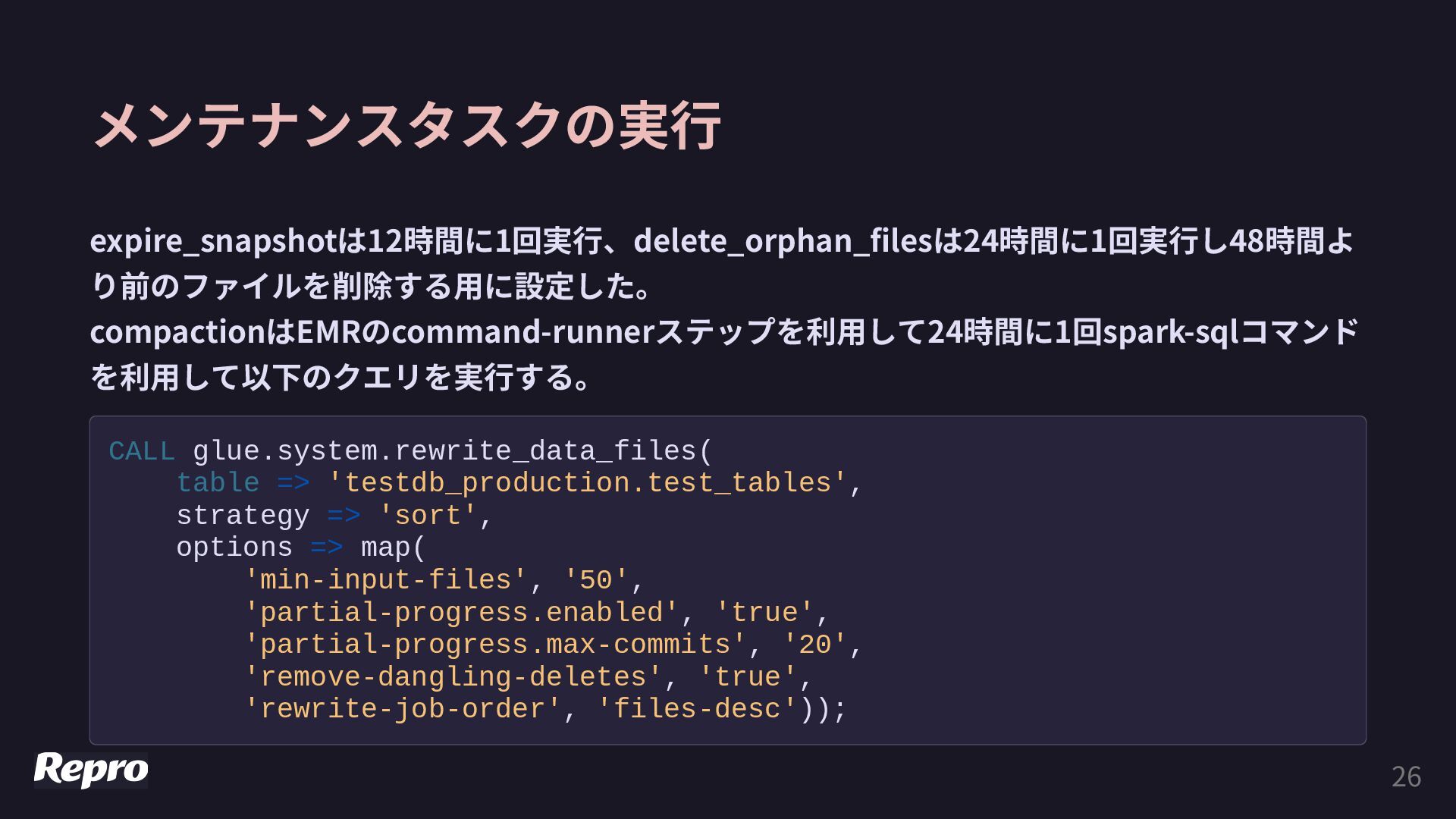Click the slide number 26
Image resolution: width=1456 pixels, height=819 pixels.
1406,777
